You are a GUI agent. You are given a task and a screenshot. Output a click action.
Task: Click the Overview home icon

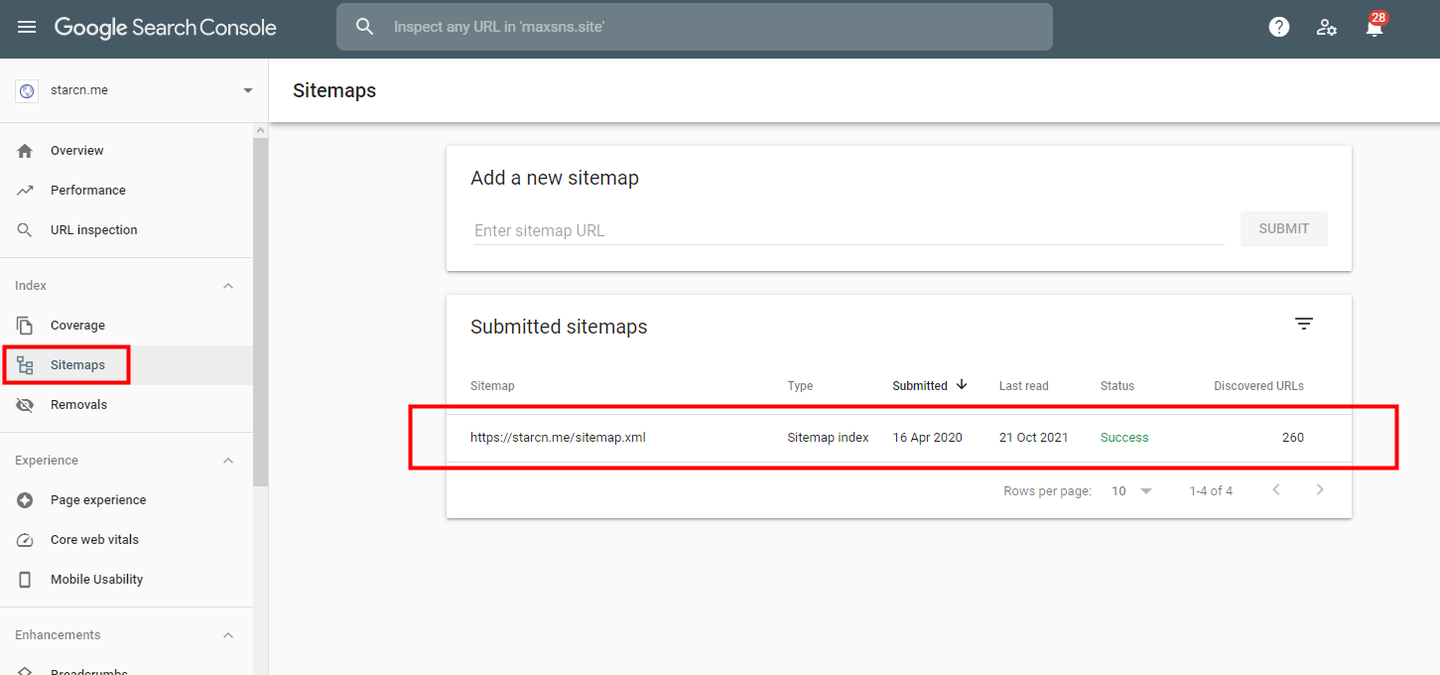click(26, 150)
